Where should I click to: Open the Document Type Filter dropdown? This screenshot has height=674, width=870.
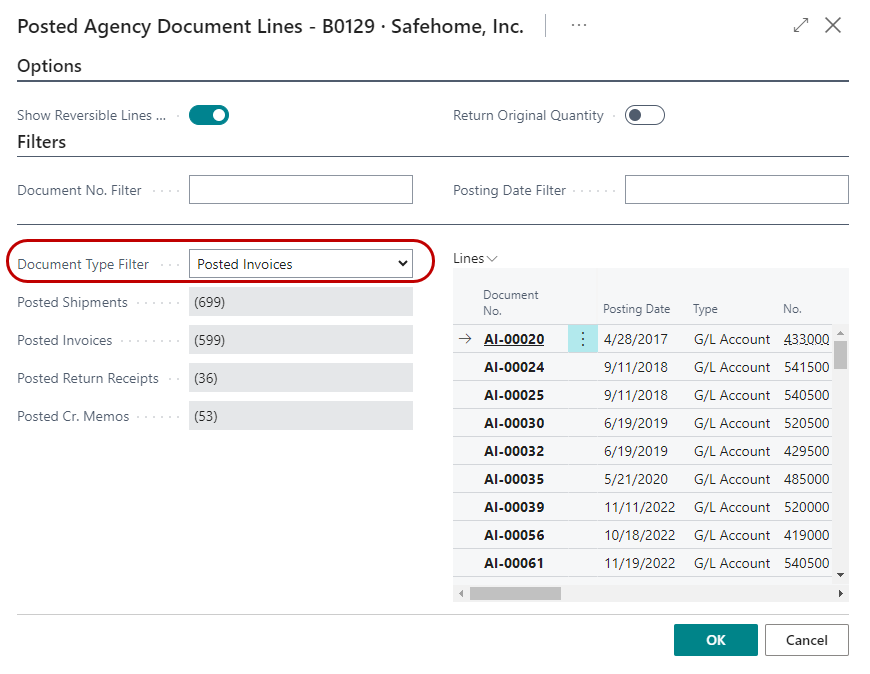click(x=301, y=264)
